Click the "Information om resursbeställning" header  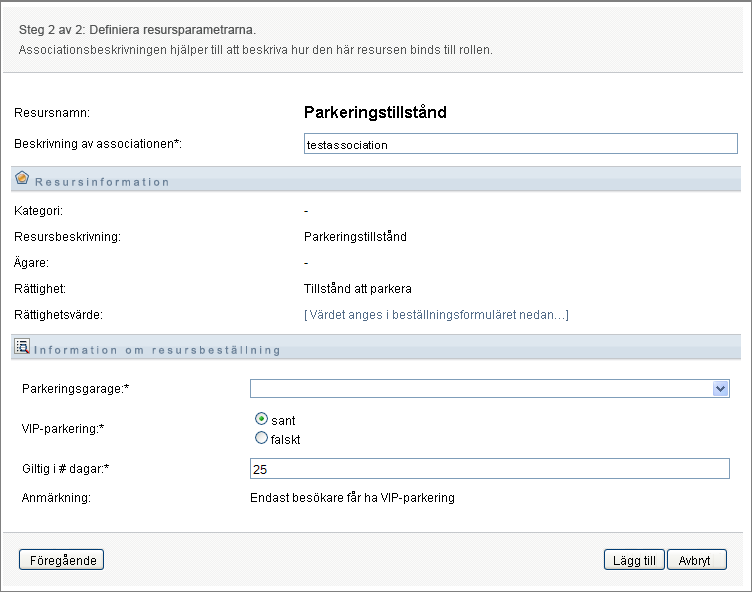click(x=157, y=351)
